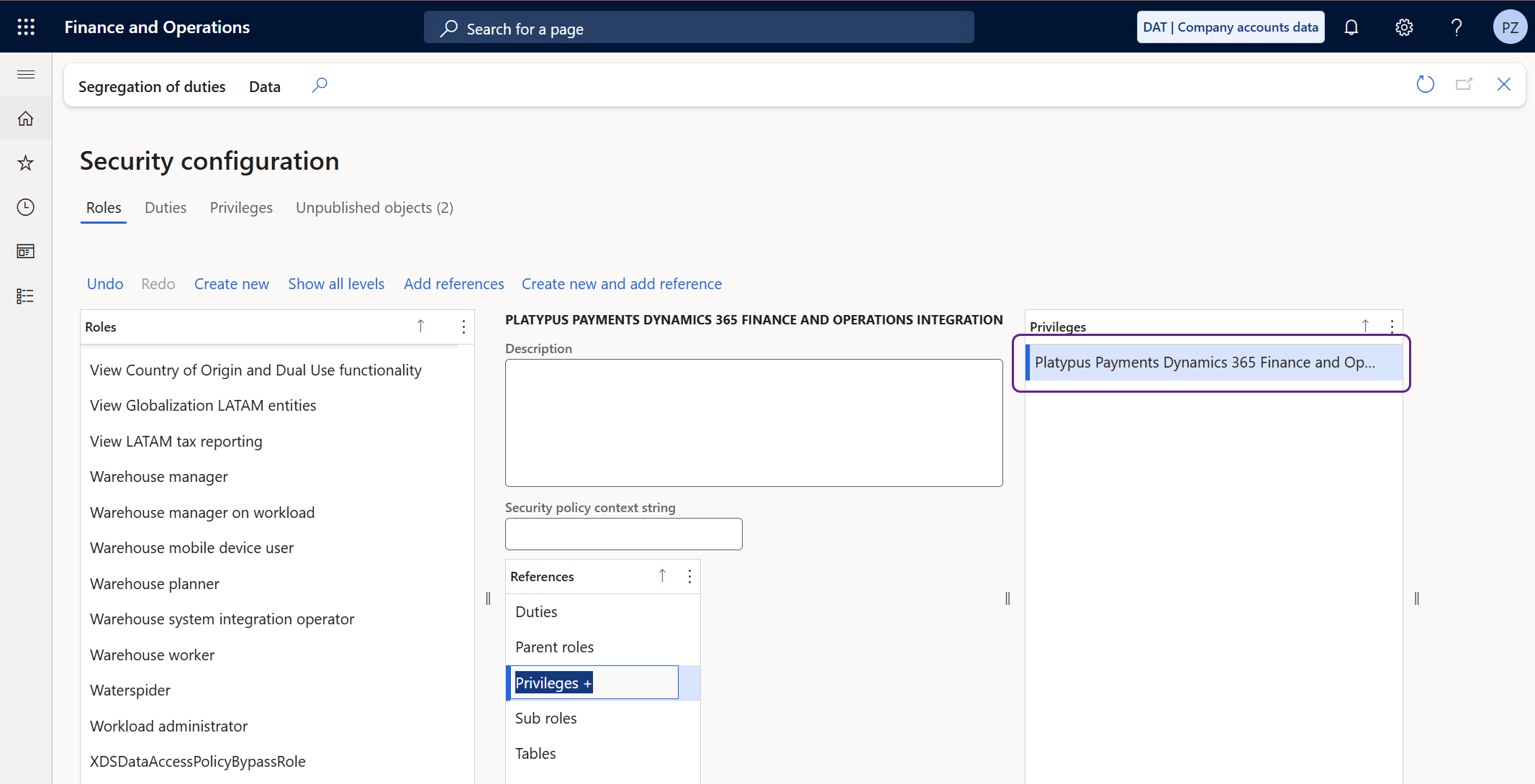Viewport: 1535px width, 784px height.
Task: Click the help question mark icon
Action: click(1456, 27)
